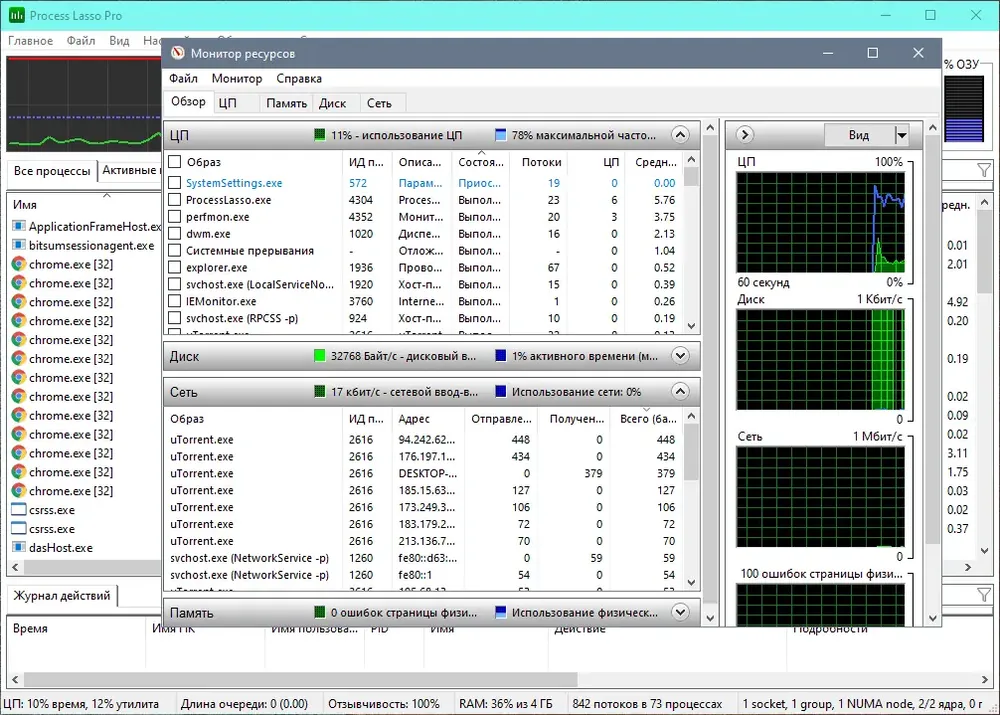1000x715 pixels.
Task: Click the ApplicationFrameHost.exe process icon
Action: point(19,226)
